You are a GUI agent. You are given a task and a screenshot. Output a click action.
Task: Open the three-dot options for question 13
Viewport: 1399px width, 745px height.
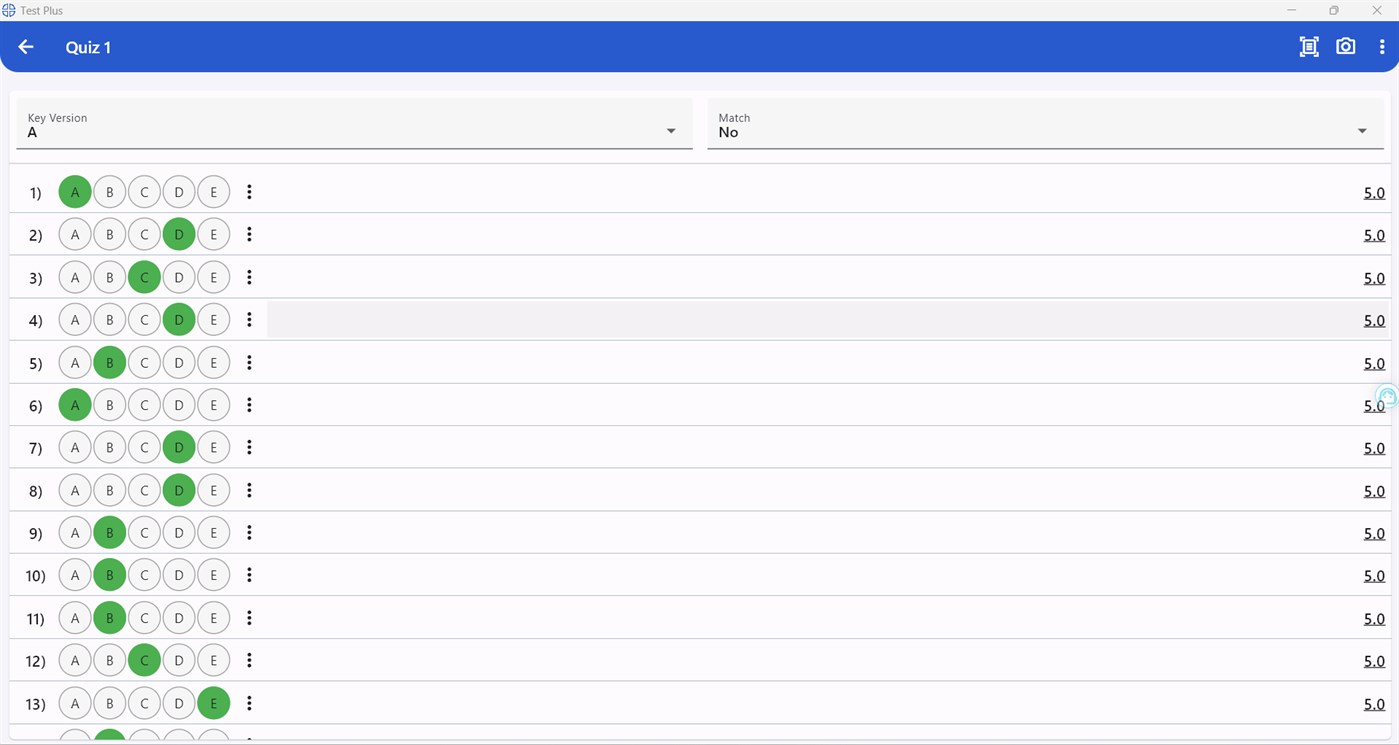click(x=249, y=703)
